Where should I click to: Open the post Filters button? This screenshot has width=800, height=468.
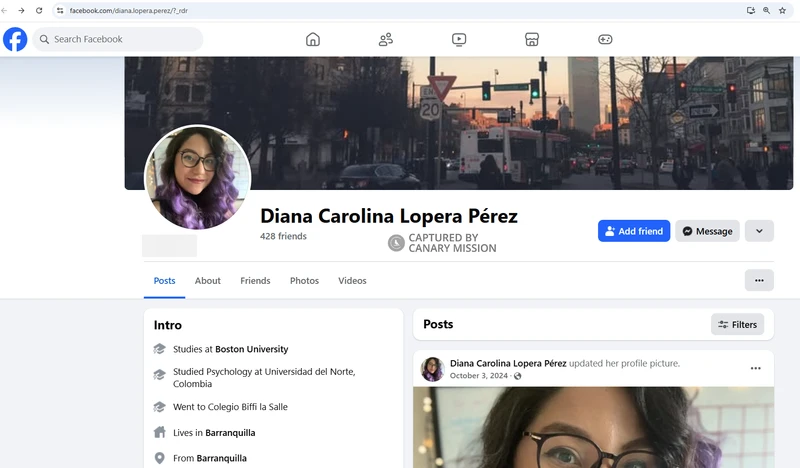point(737,325)
